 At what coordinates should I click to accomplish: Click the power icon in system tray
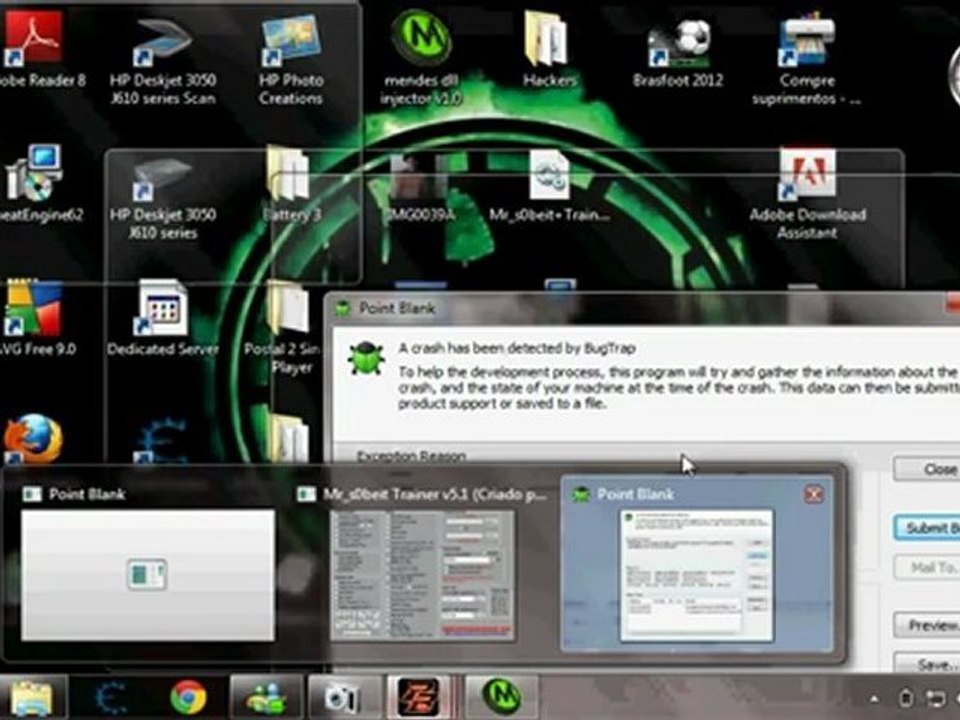[907, 699]
